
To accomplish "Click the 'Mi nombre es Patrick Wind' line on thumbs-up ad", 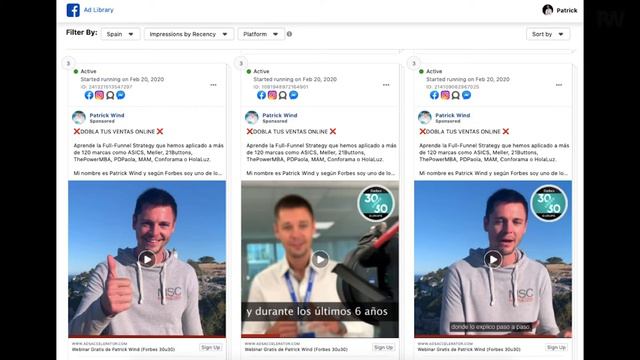I will [148, 173].
